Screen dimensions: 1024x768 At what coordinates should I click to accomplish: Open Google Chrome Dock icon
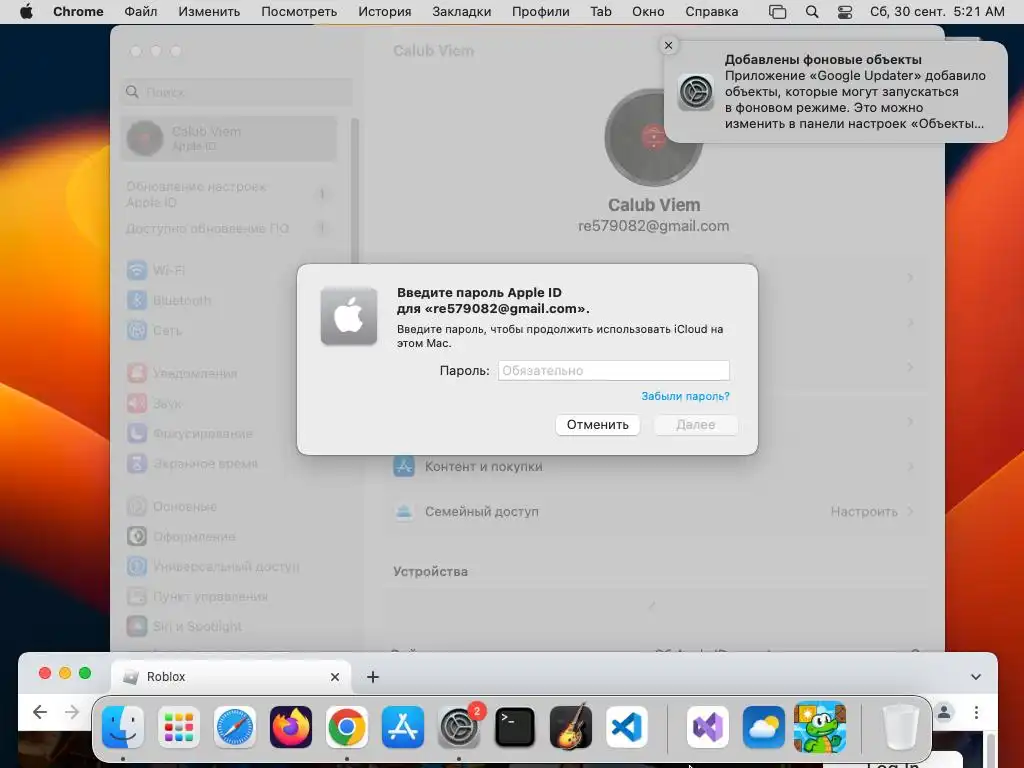click(347, 727)
